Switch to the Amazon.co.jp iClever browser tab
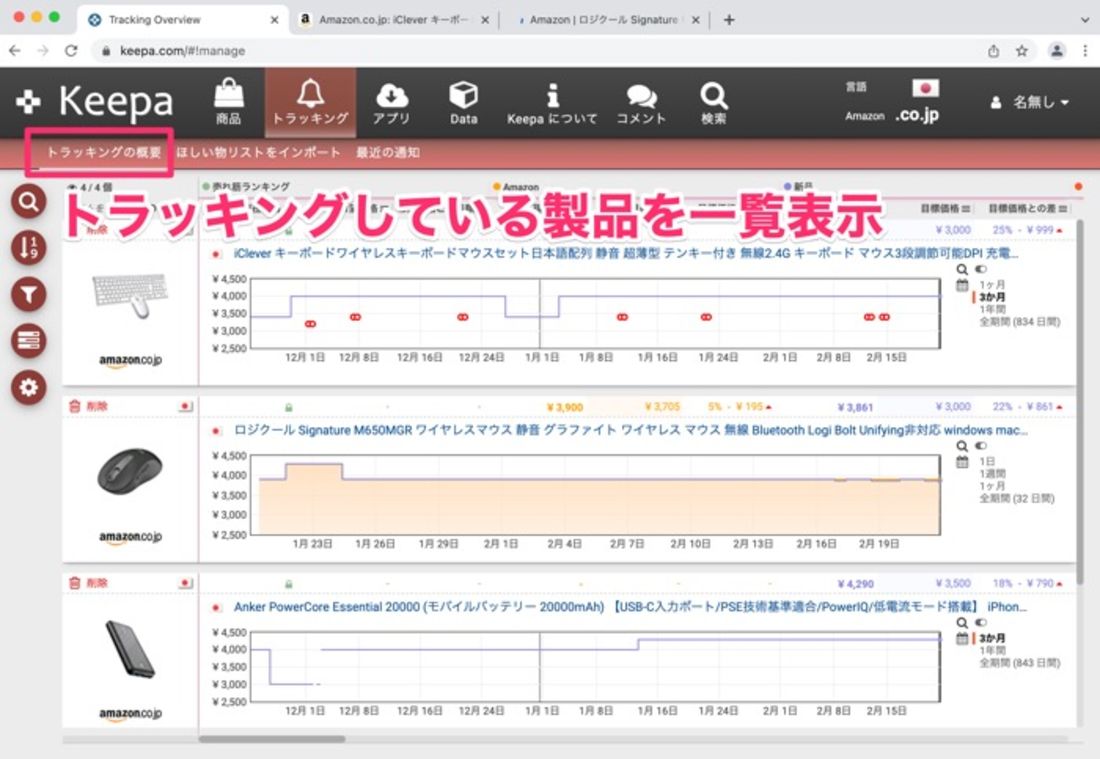The width and height of the screenshot is (1100, 759). coord(394,20)
